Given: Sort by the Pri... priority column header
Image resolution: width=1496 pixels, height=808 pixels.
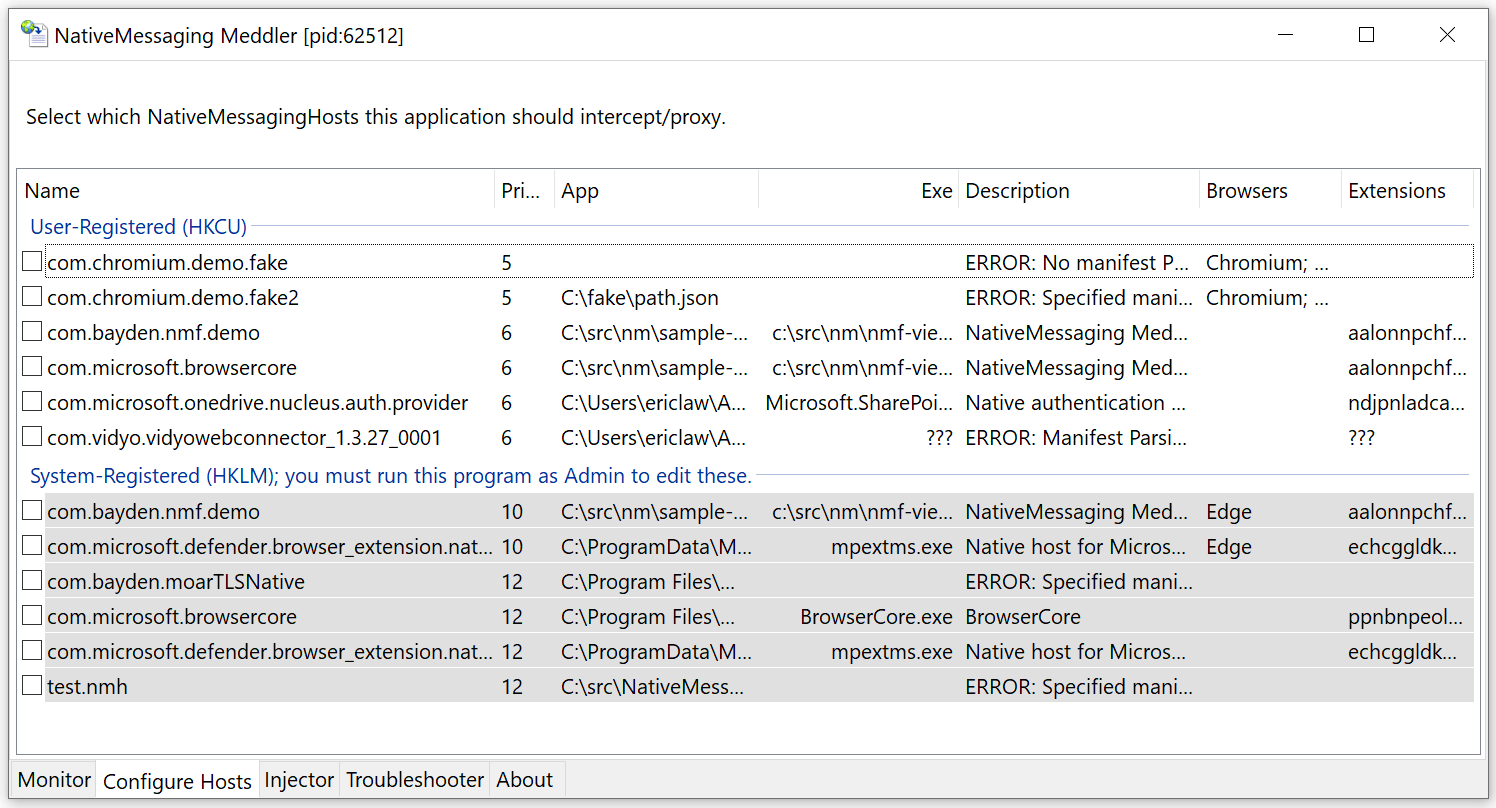Looking at the screenshot, I should point(524,191).
